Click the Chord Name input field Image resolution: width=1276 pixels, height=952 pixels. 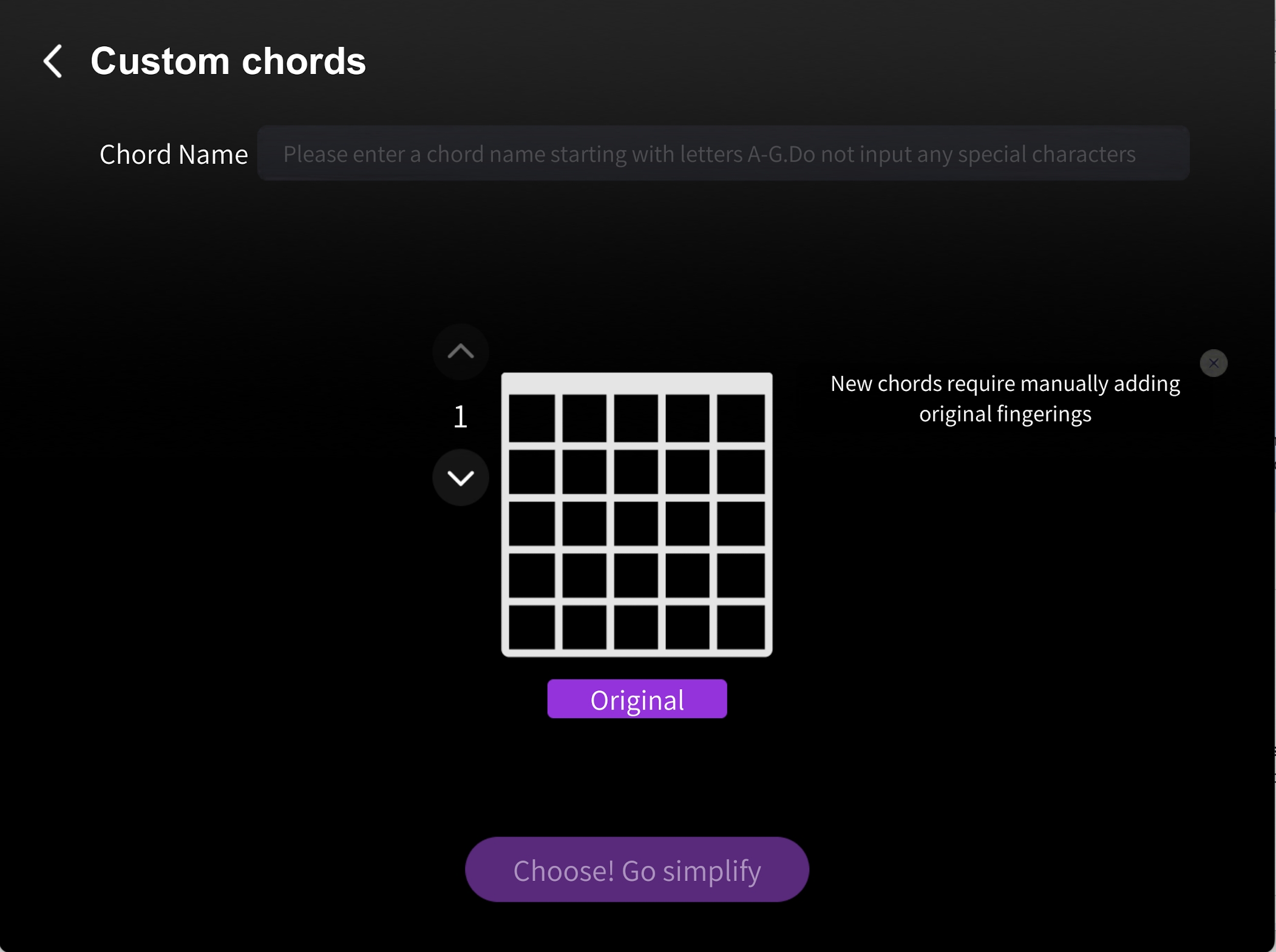click(x=724, y=153)
